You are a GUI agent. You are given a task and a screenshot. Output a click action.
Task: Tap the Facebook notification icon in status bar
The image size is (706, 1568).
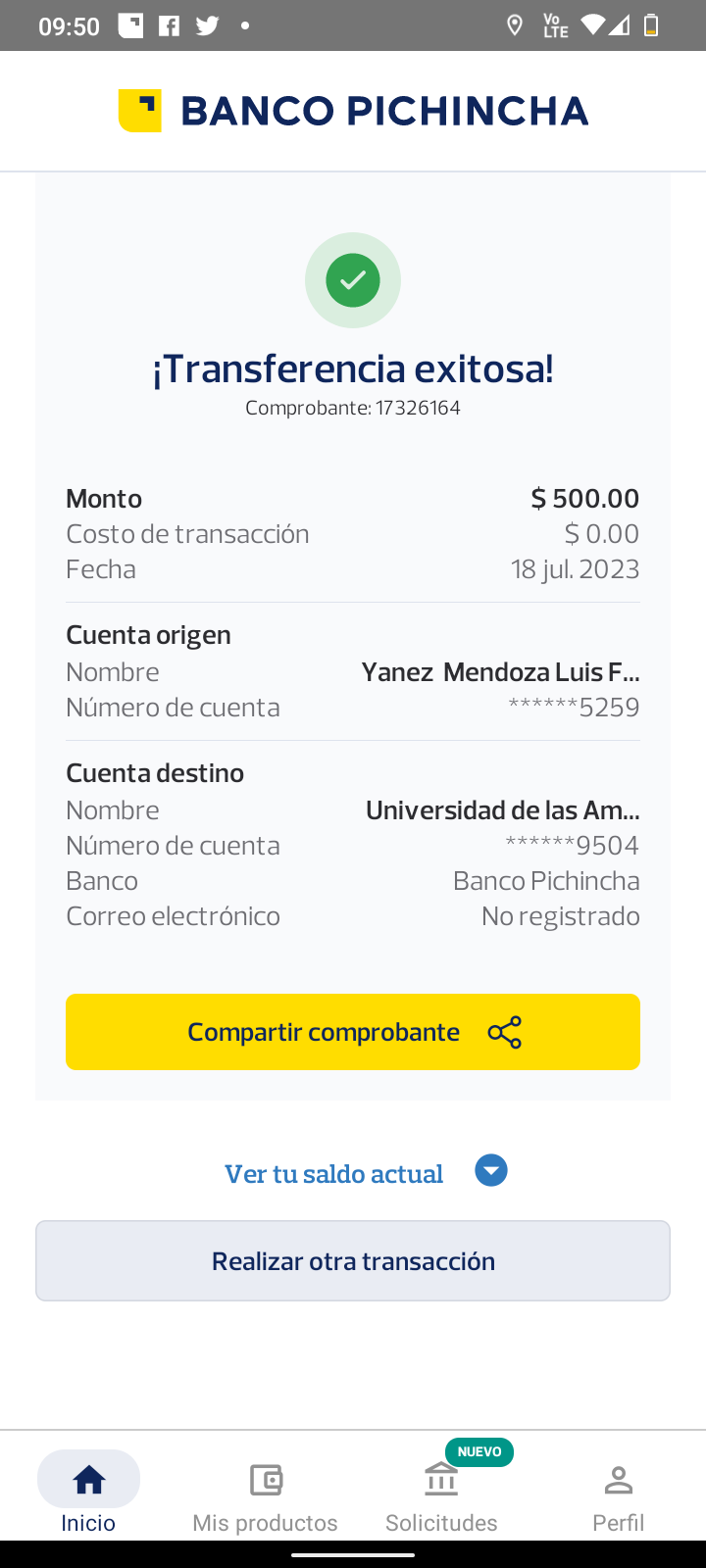point(170,25)
